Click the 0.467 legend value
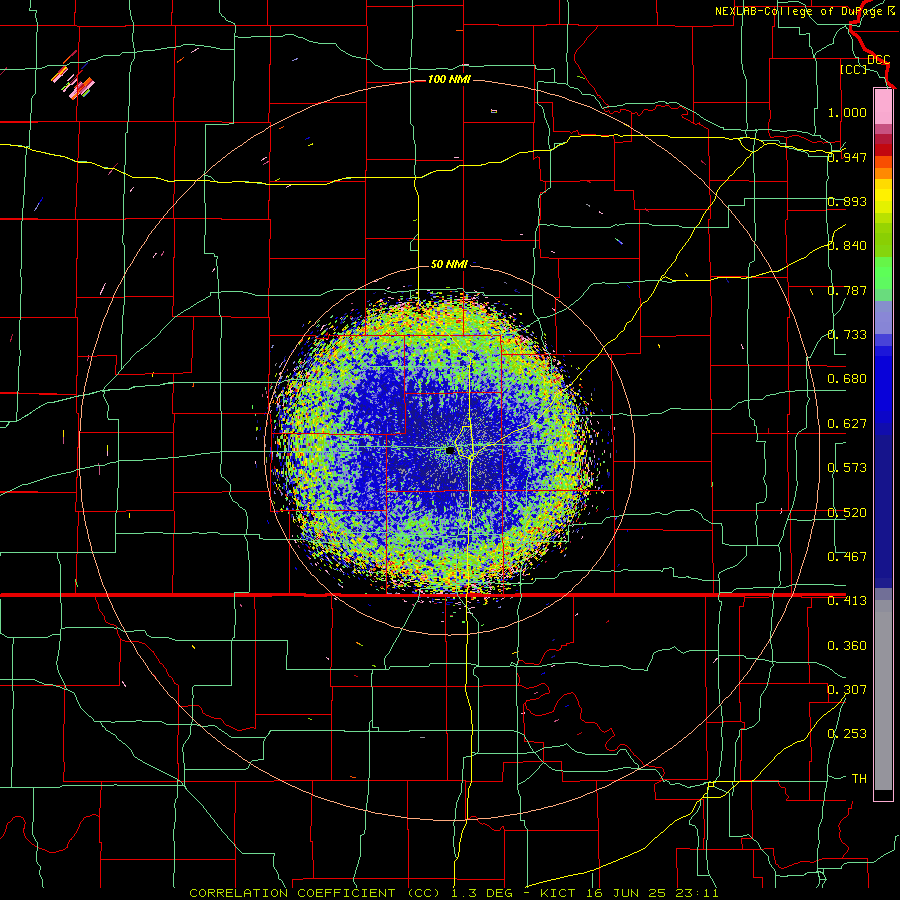Viewport: 900px width, 900px height. (x=847, y=557)
